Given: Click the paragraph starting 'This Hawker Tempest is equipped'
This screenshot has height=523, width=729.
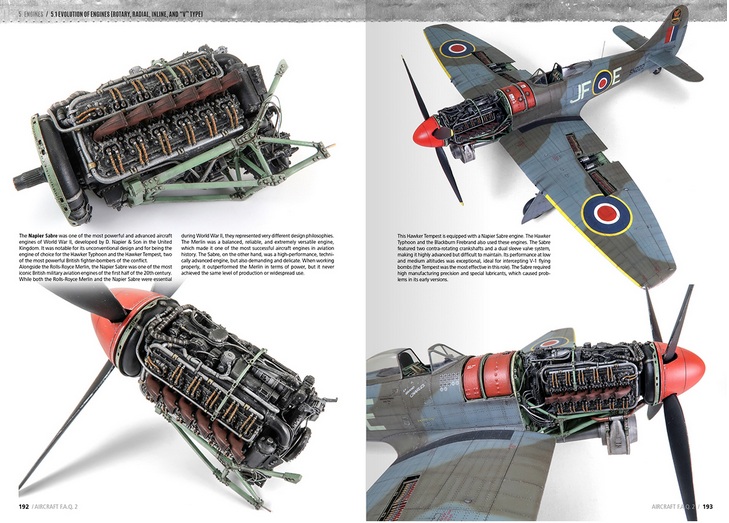Looking at the screenshot, I should coord(475,258).
